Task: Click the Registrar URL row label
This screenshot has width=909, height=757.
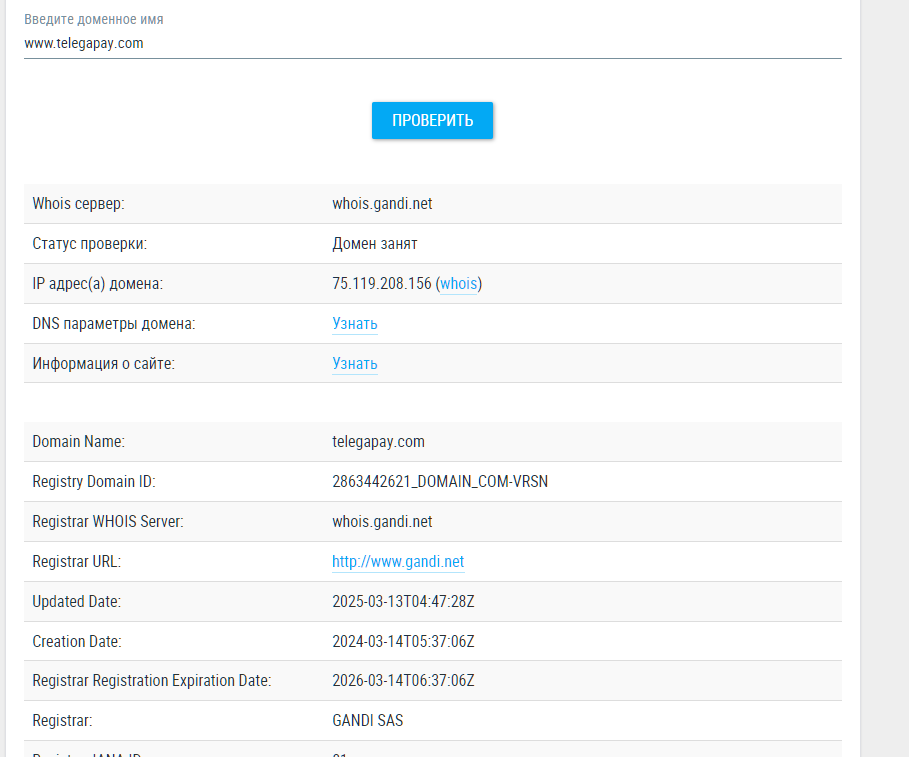Action: pyautogui.click(x=76, y=562)
